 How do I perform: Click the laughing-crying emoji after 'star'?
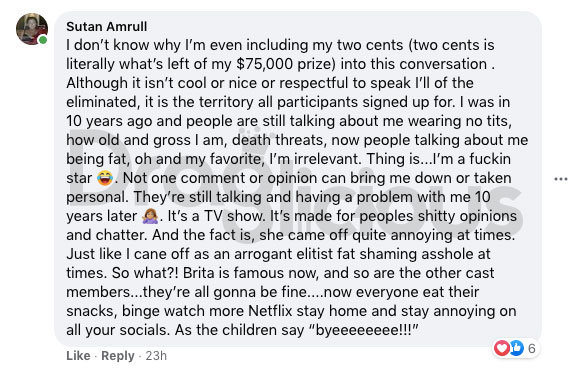click(105, 178)
